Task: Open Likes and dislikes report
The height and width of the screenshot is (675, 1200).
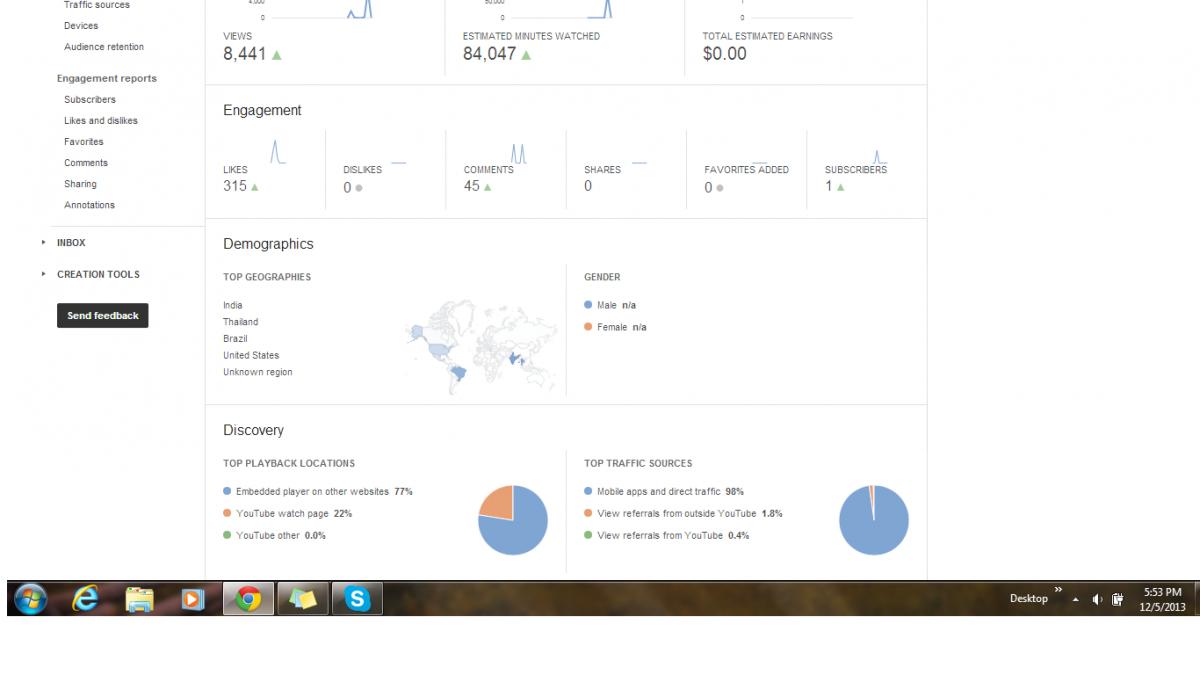Action: point(101,120)
